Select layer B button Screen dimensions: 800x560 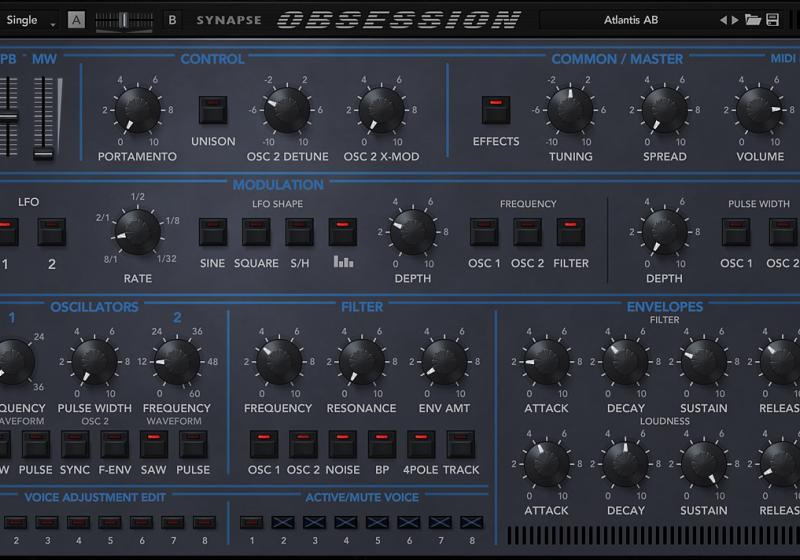point(172,20)
